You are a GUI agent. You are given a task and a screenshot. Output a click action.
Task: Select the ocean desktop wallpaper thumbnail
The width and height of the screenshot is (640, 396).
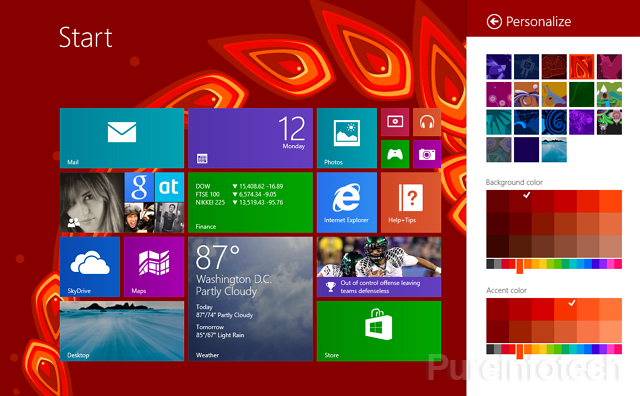[554, 150]
